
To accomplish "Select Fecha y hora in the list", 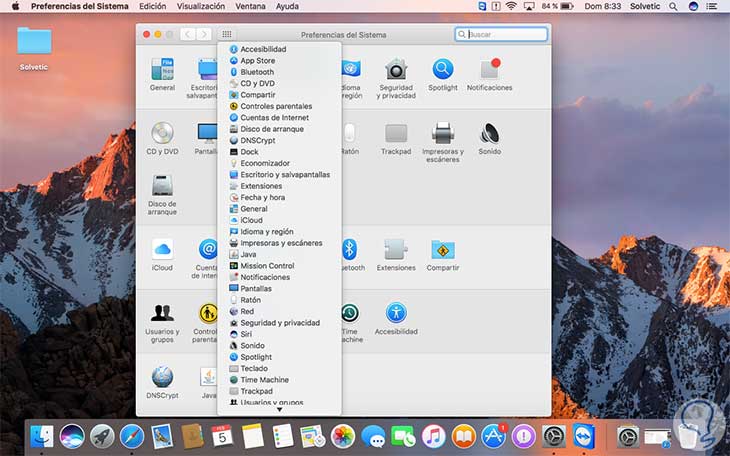I will point(279,197).
